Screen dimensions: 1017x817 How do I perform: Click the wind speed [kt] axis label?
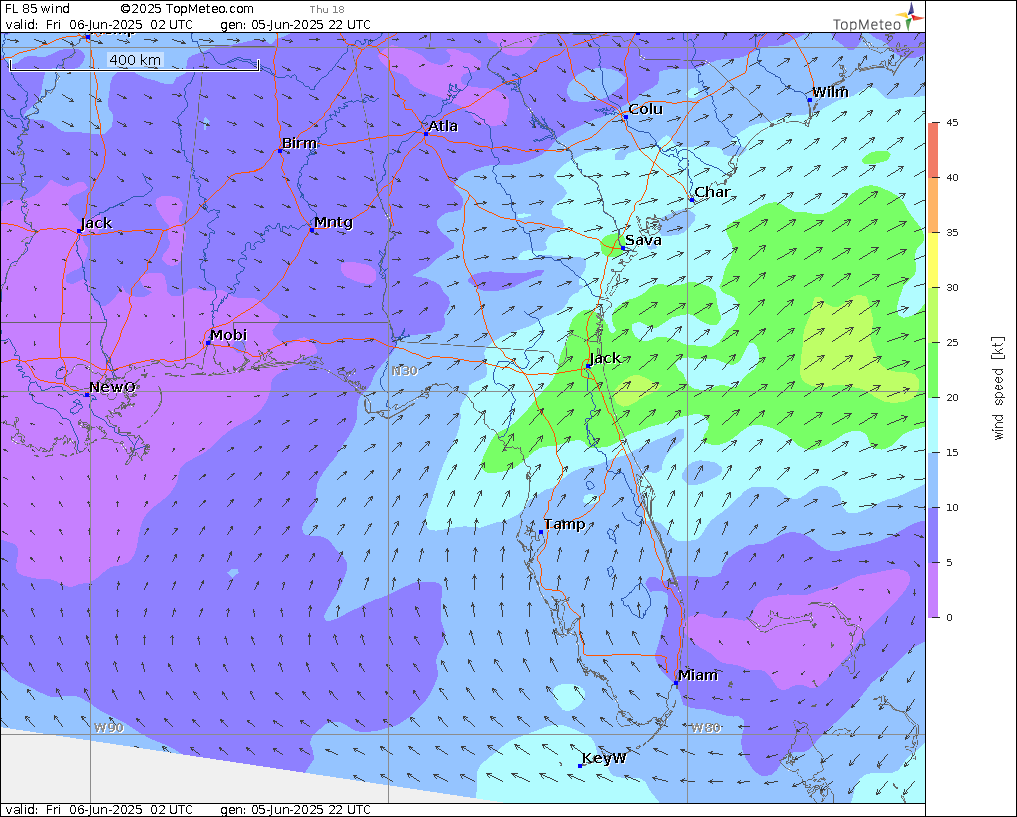coord(998,388)
